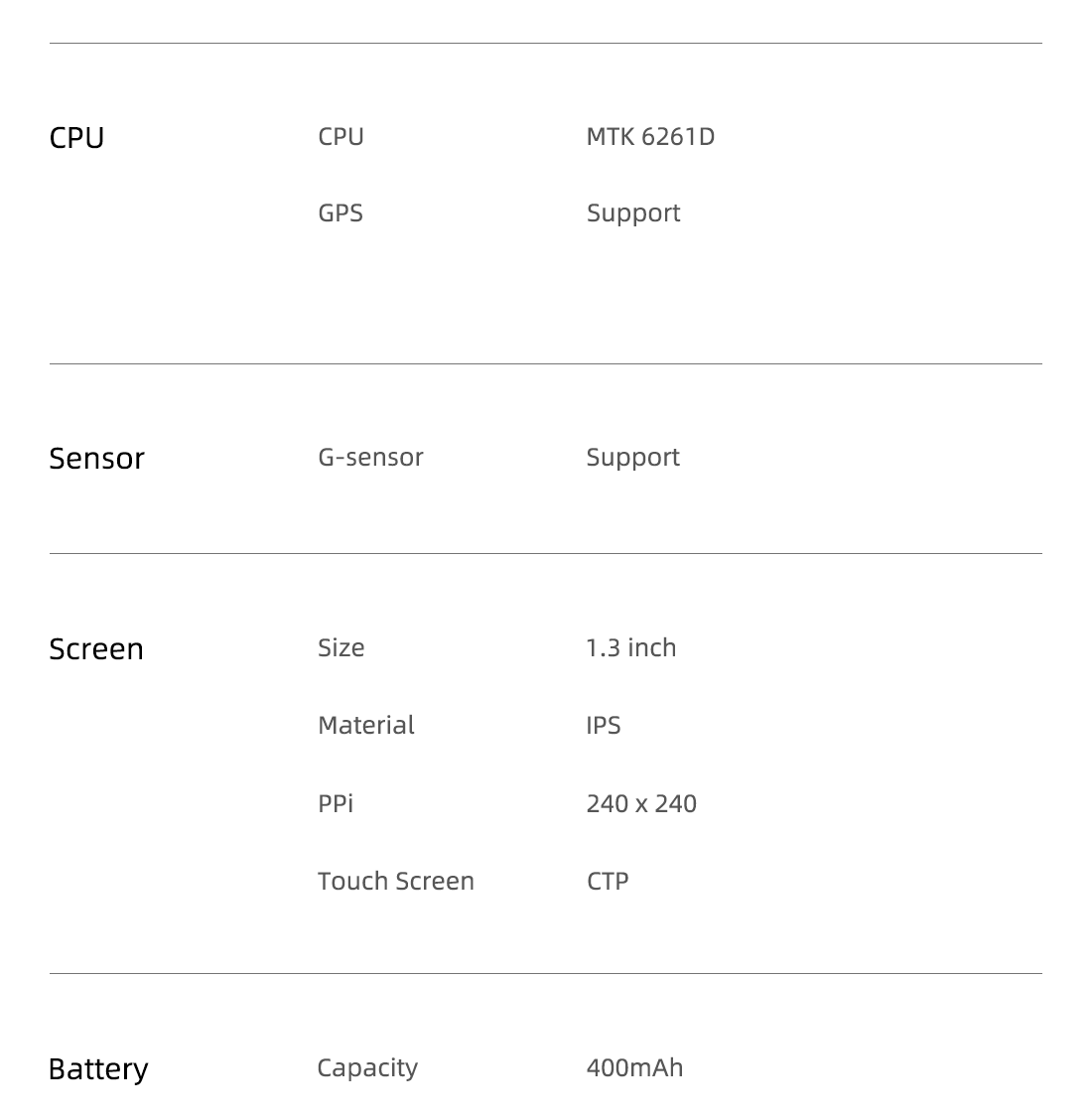
Task: Click the Battery section heading
Action: tap(98, 1069)
